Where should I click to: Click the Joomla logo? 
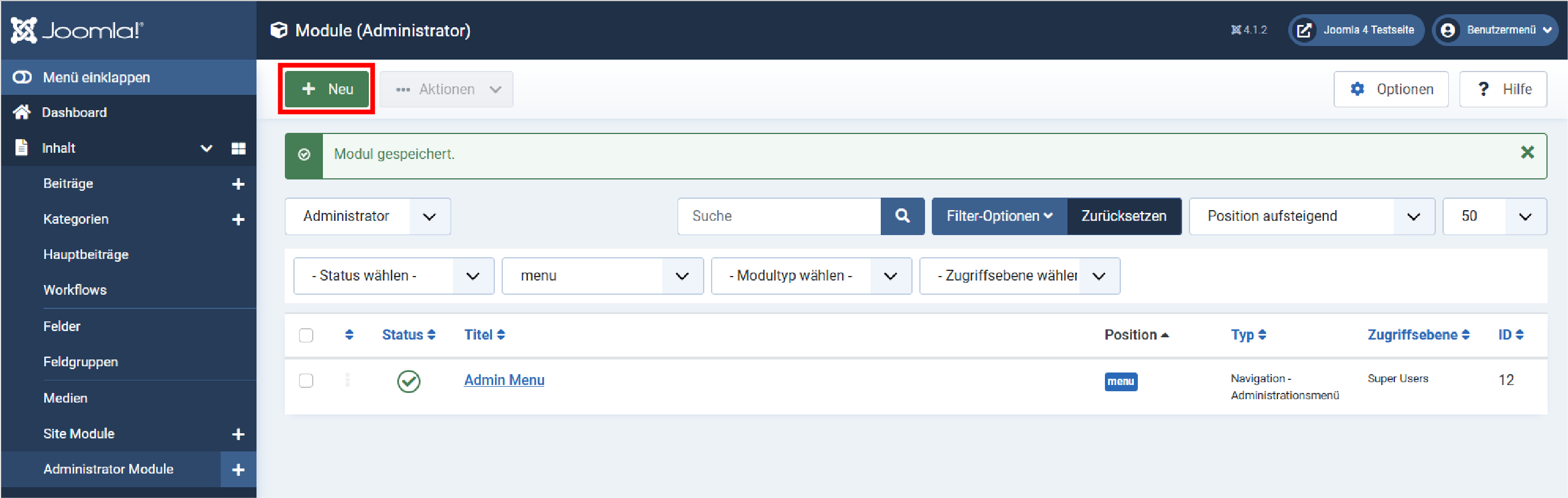77,30
